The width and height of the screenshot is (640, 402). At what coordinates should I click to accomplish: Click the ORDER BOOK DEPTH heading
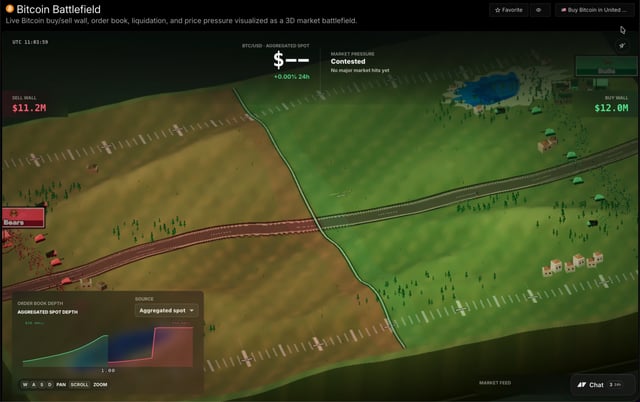[x=40, y=303]
